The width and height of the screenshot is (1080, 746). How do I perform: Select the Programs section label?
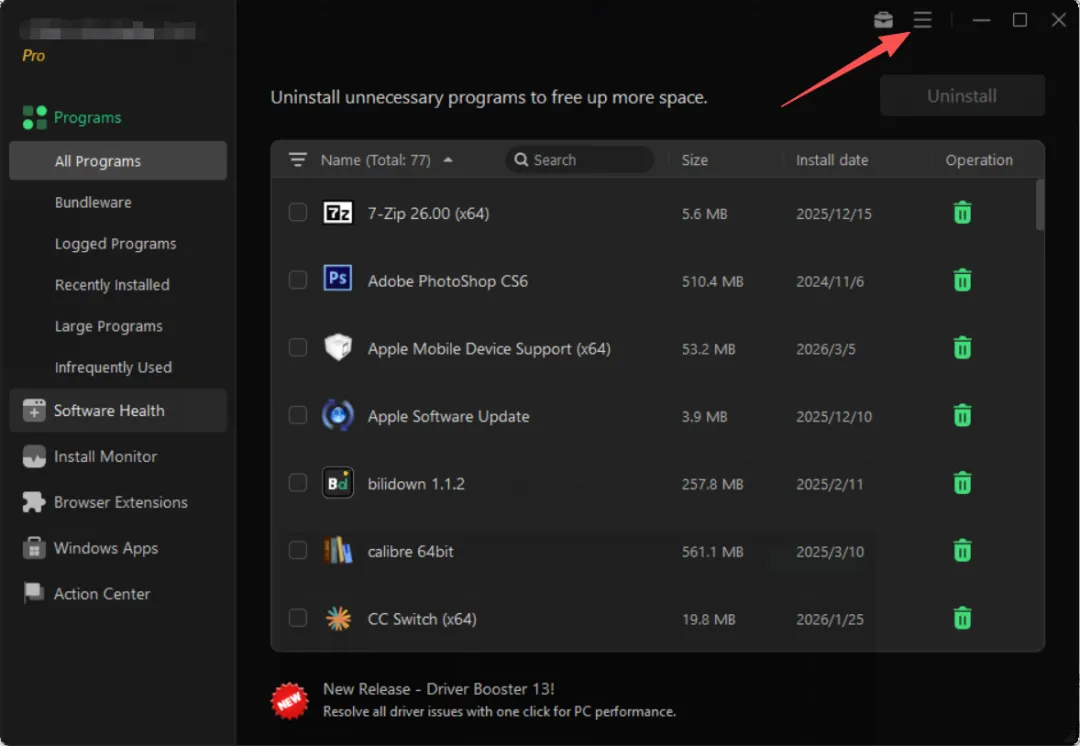tap(87, 118)
